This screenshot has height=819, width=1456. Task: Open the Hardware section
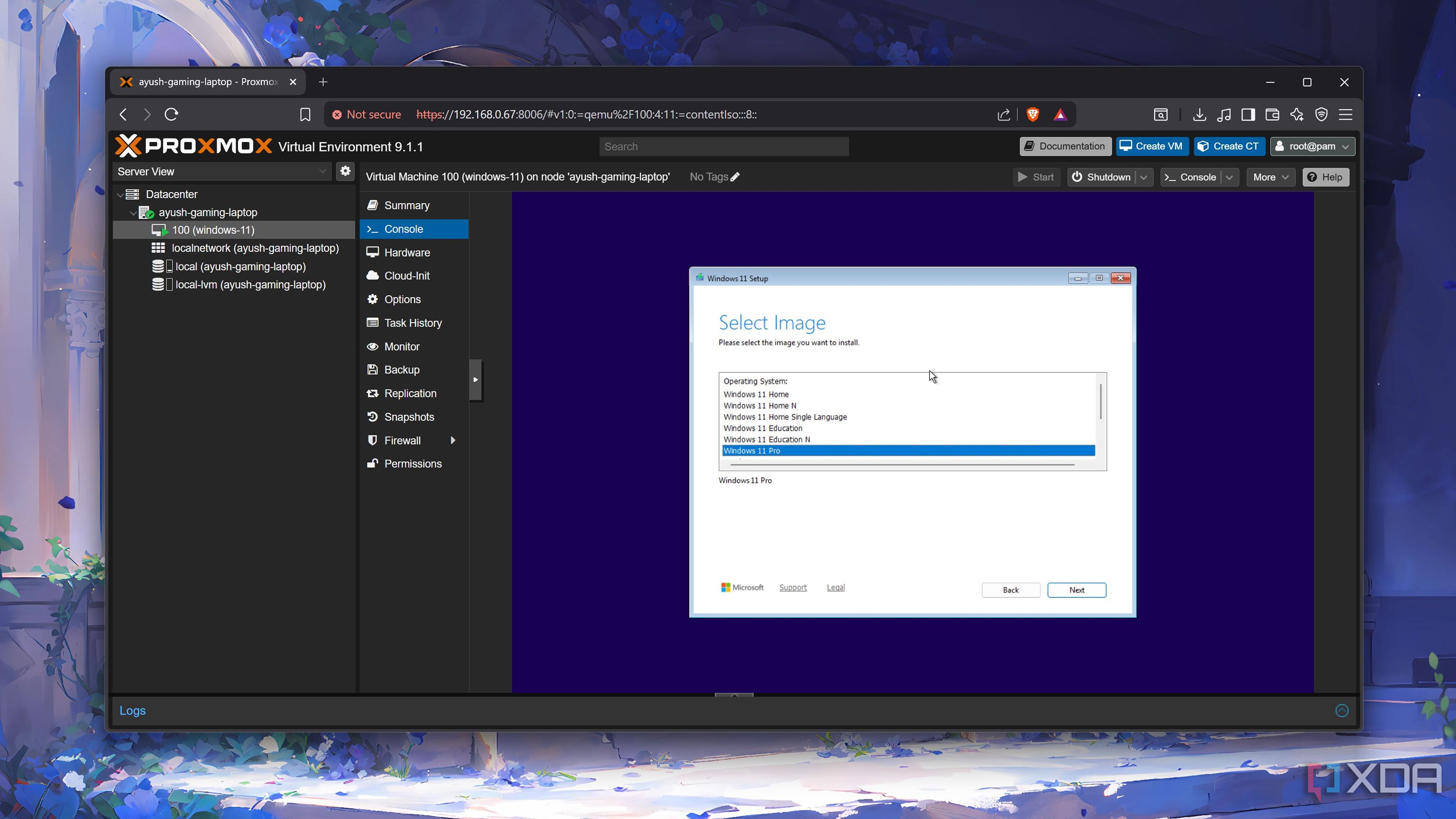(414, 253)
